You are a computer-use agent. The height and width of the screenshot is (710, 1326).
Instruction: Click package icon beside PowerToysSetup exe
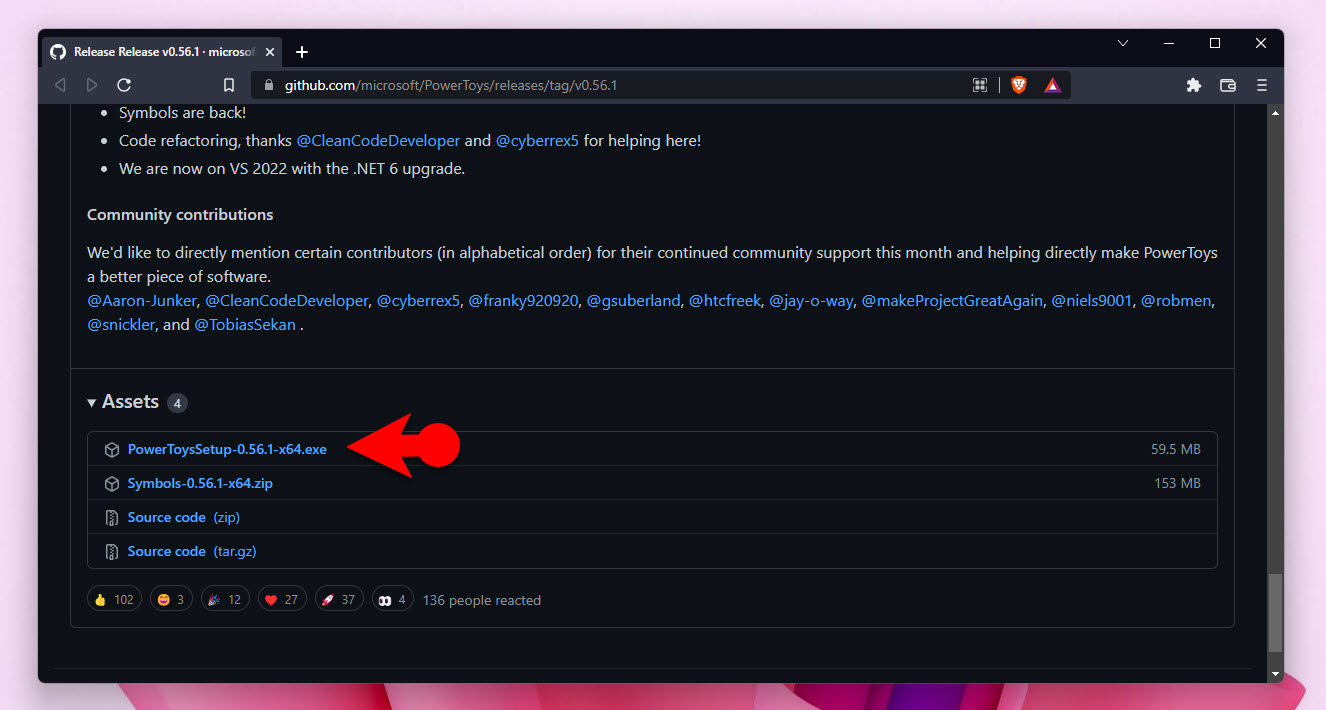(112, 450)
